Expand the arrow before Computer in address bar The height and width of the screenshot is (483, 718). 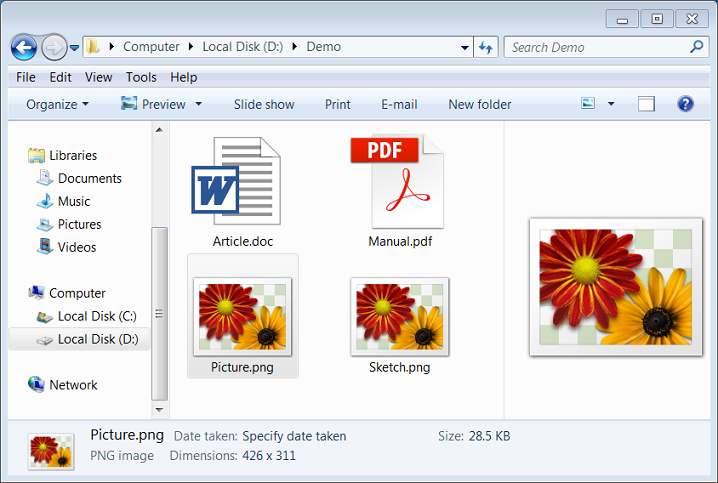pyautogui.click(x=111, y=47)
